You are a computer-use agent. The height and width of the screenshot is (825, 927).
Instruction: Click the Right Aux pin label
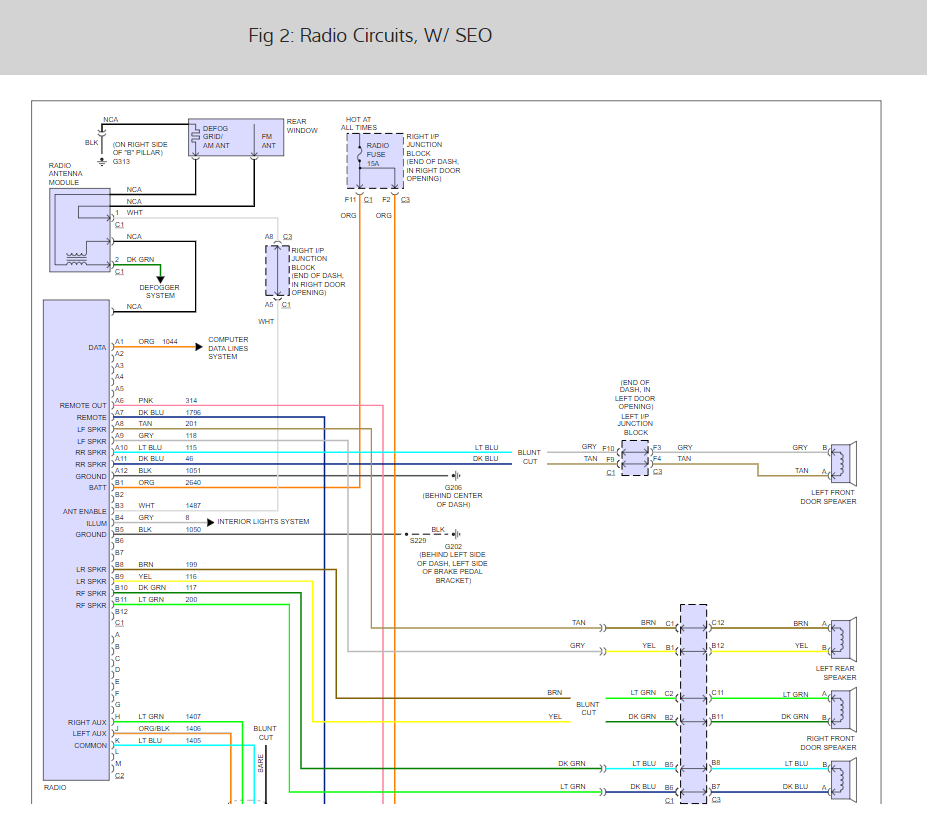(x=86, y=722)
